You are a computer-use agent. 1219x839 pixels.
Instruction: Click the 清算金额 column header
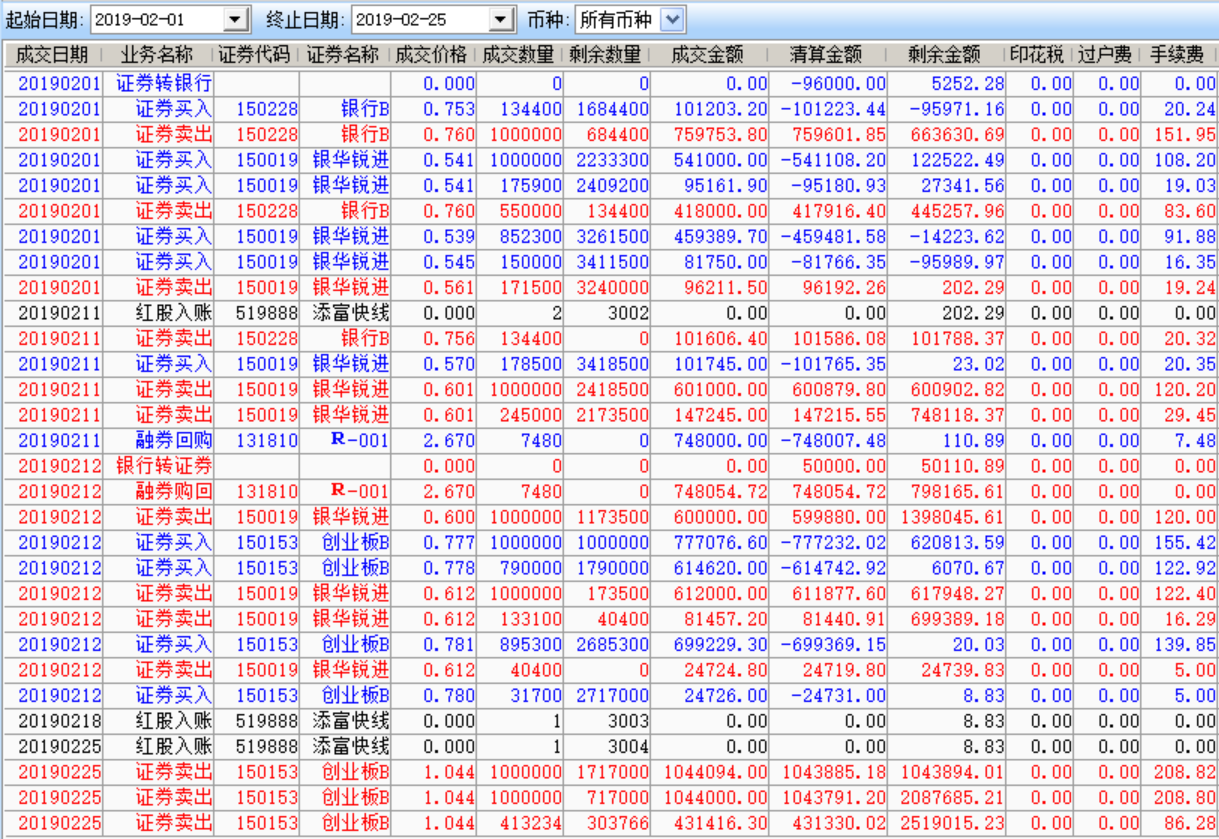[828, 55]
